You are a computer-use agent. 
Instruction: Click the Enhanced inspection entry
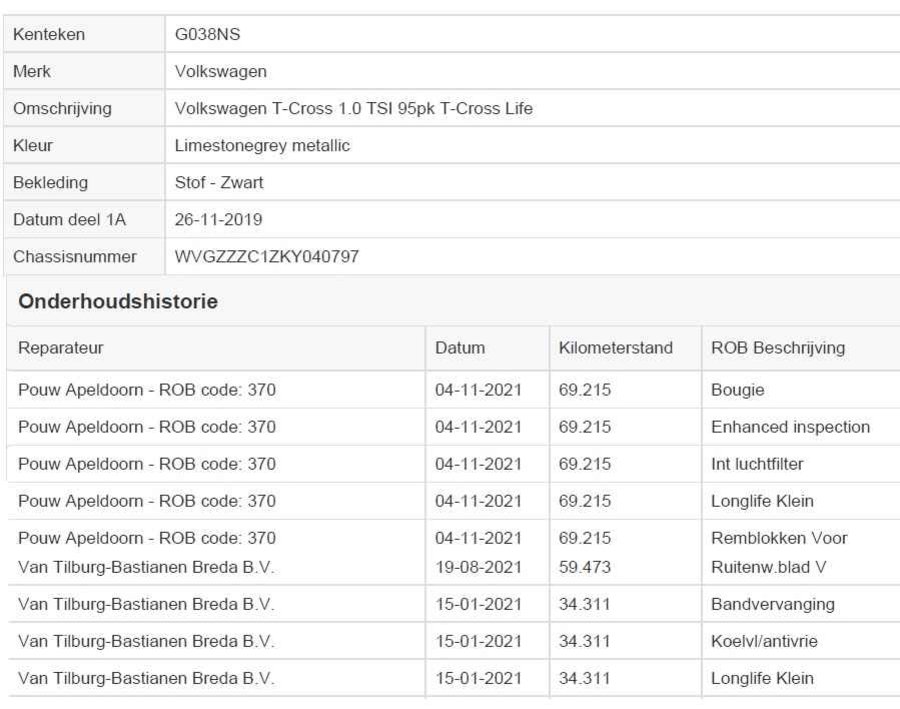click(790, 427)
